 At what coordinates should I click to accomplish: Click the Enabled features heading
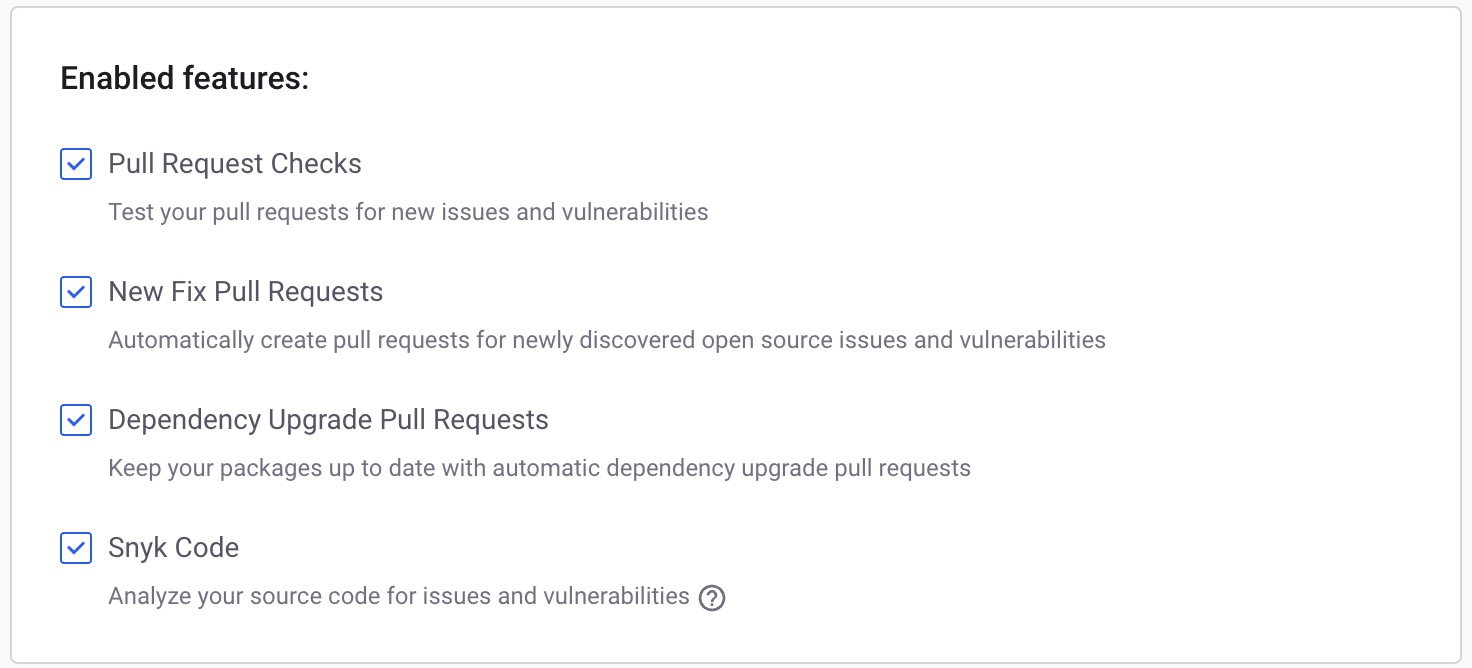tap(185, 78)
